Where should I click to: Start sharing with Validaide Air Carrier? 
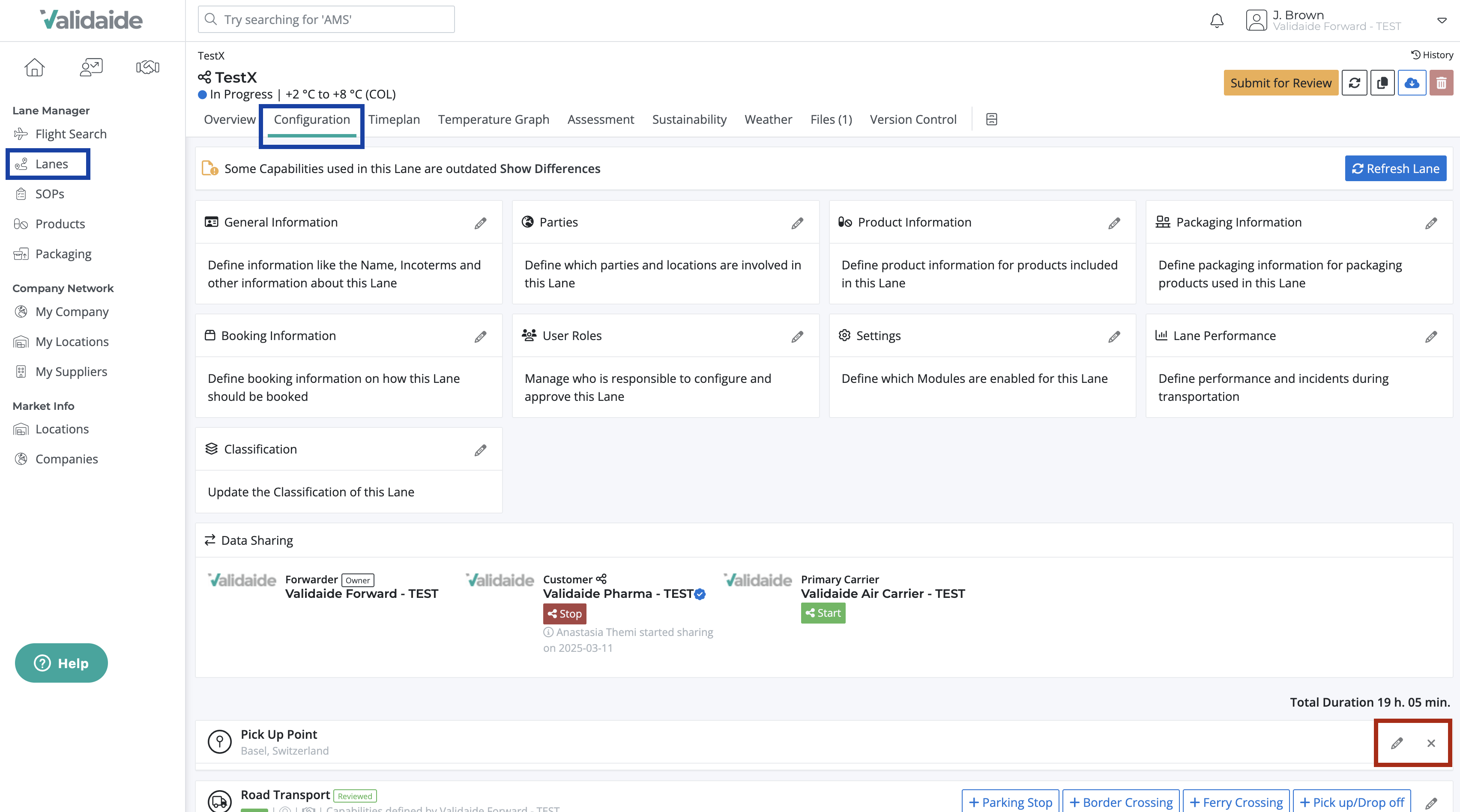[x=823, y=613]
